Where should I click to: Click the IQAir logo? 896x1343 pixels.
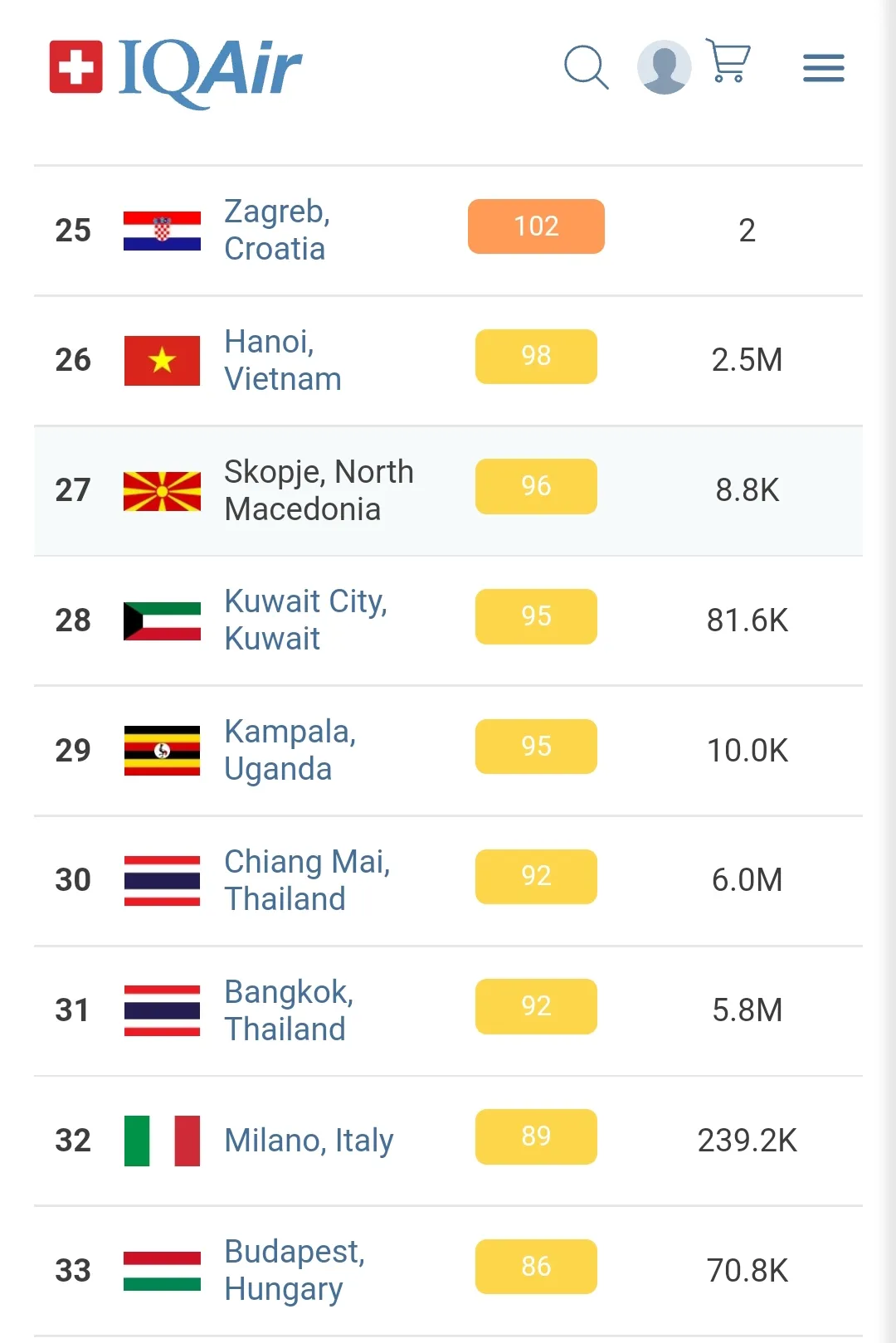(x=176, y=71)
